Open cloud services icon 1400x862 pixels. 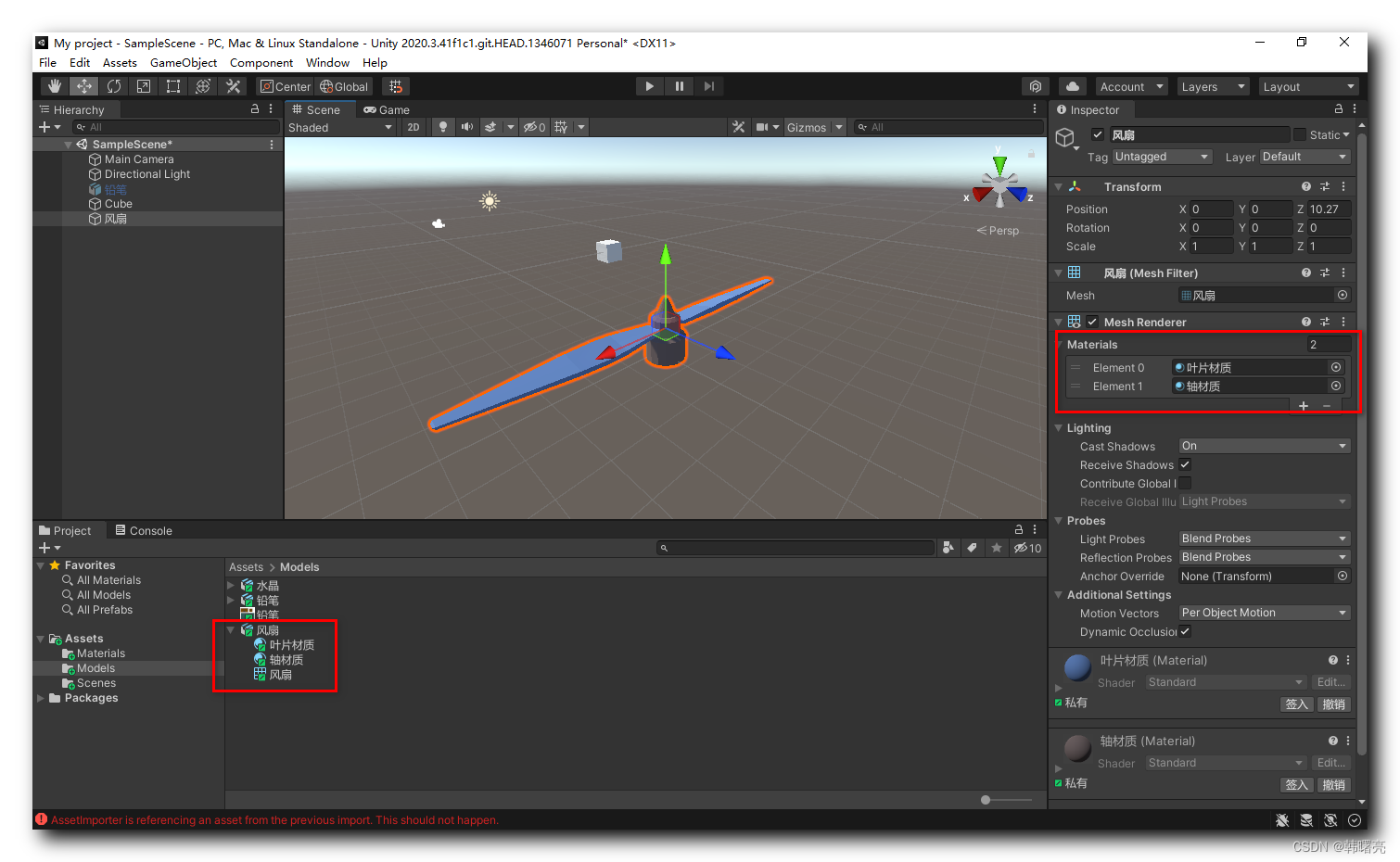pyautogui.click(x=1073, y=86)
